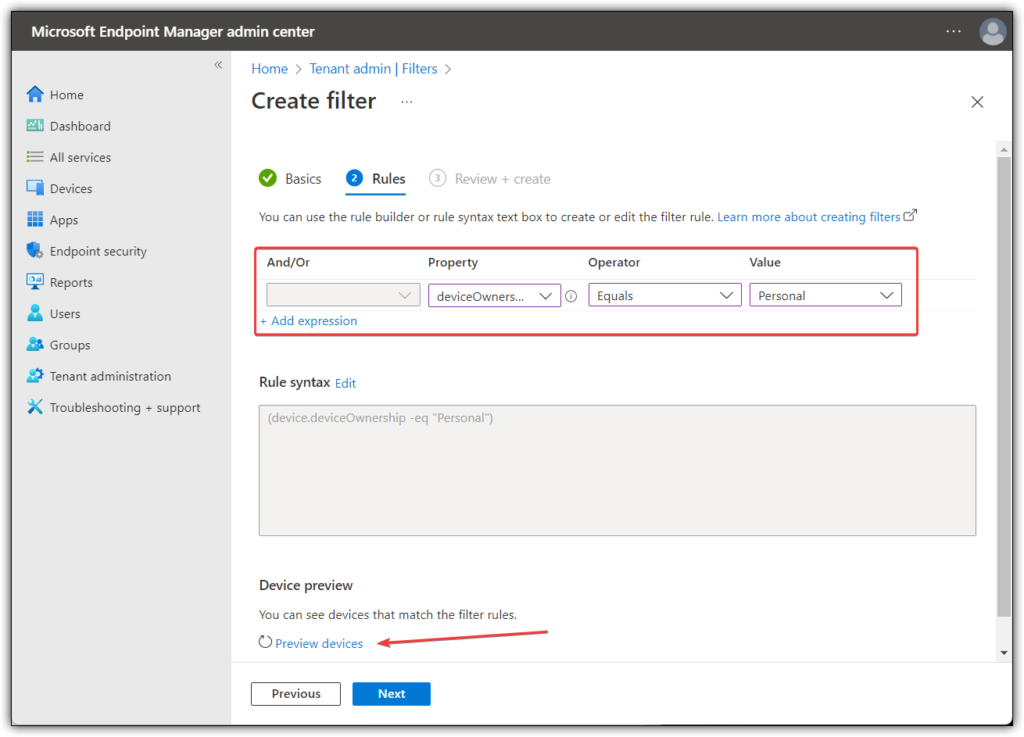Viewport: 1024px width, 737px height.
Task: Click the Endpoint security shield icon
Action: 35,251
